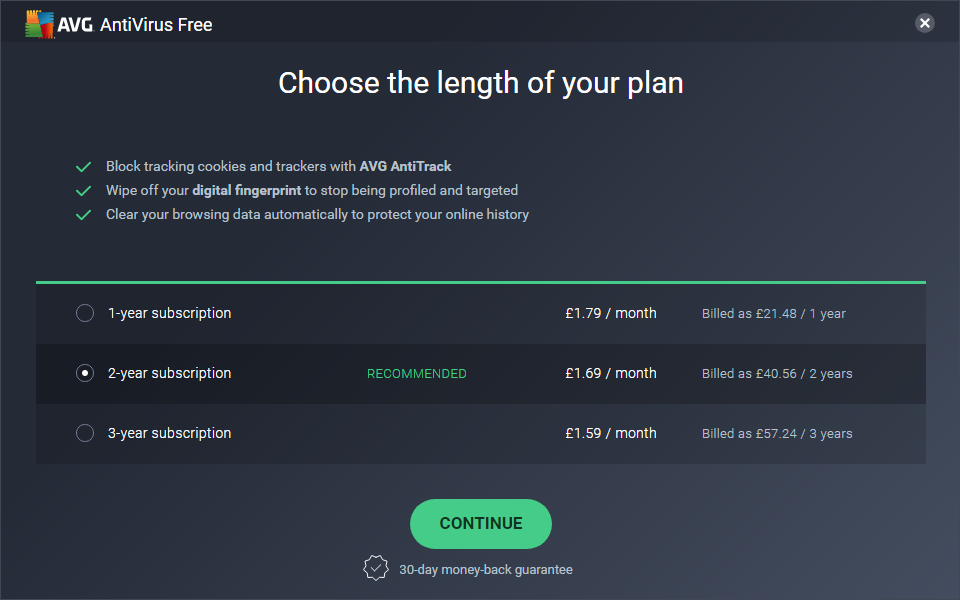Screen dimensions: 960x600
Task: Click the AVG logo icon
Action: (x=40, y=25)
